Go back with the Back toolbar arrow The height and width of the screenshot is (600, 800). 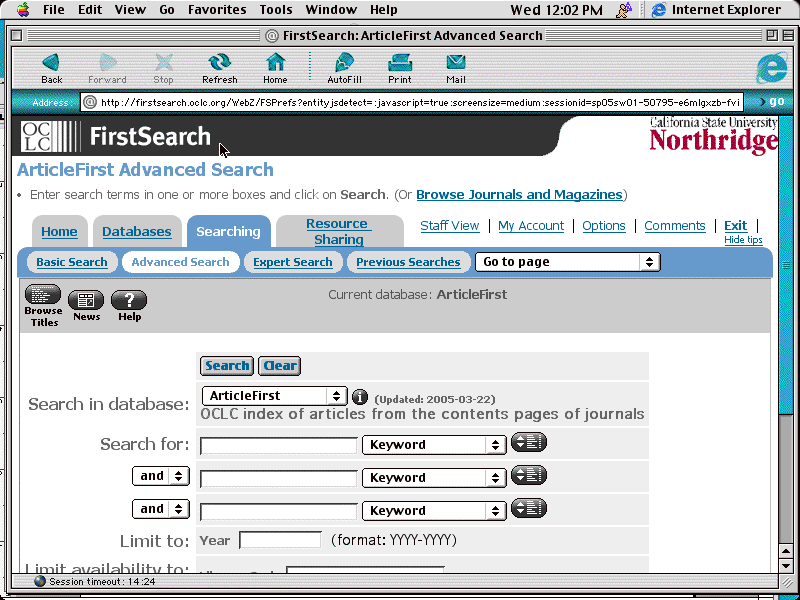pos(52,68)
